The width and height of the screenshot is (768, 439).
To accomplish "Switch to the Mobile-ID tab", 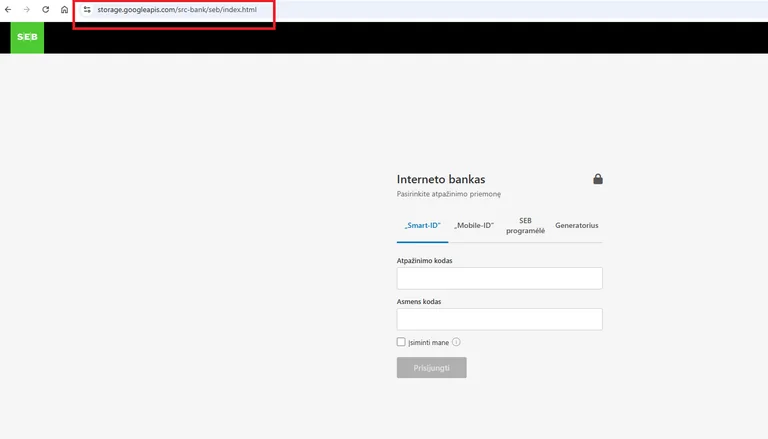I will tap(474, 225).
